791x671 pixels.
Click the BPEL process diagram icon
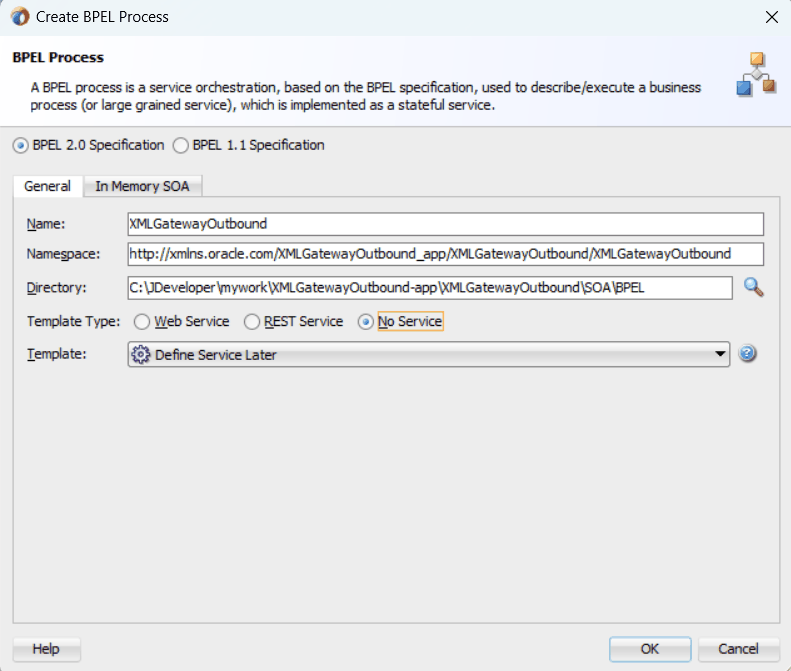point(756,74)
